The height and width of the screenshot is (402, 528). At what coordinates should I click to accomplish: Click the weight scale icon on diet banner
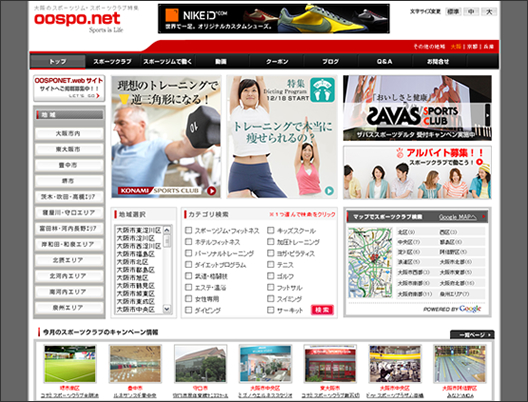point(322,90)
